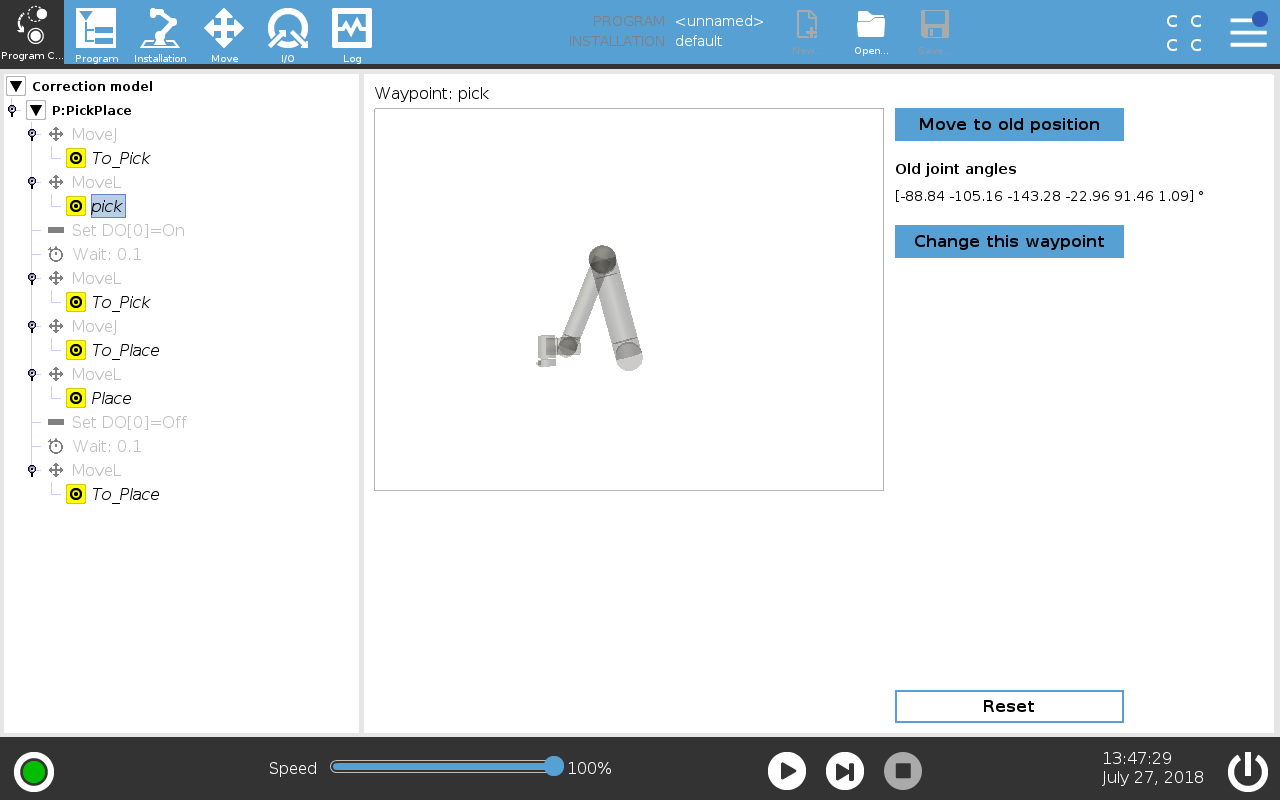Image resolution: width=1280 pixels, height=800 pixels.
Task: Collapse the Correction model dropdown arrow
Action: 16,86
